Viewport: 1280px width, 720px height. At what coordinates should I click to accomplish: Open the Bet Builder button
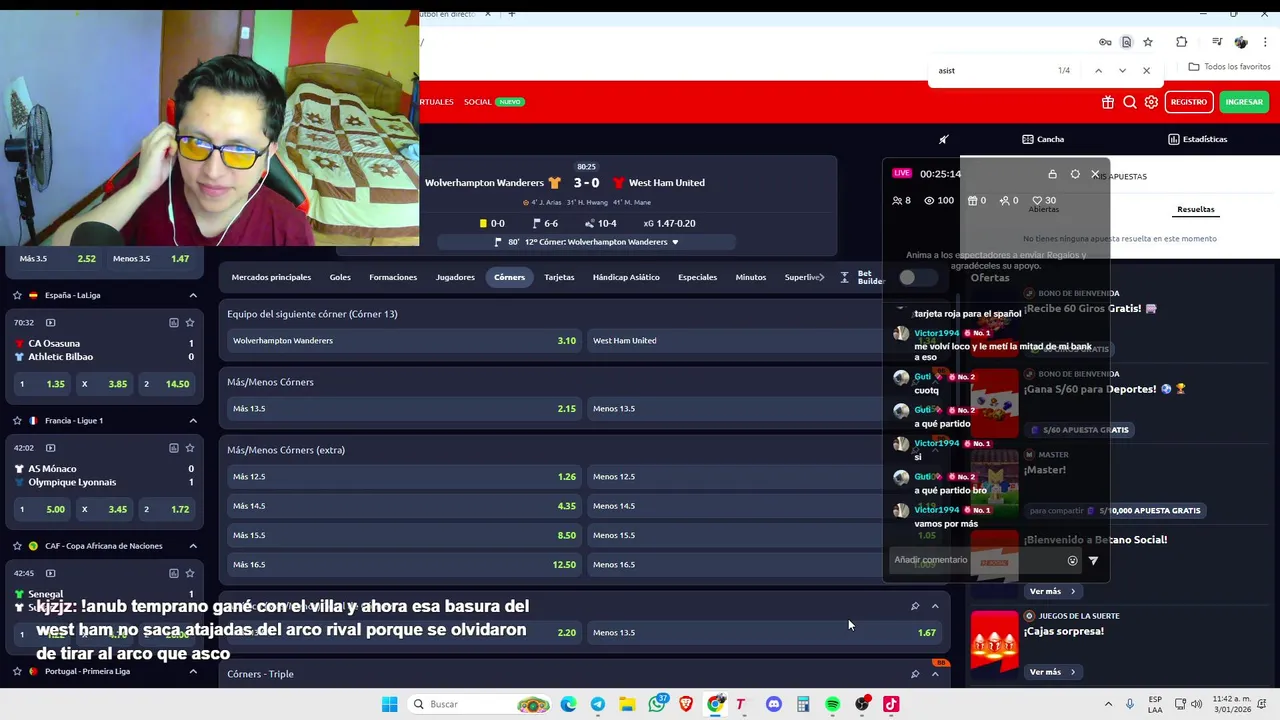pos(862,277)
